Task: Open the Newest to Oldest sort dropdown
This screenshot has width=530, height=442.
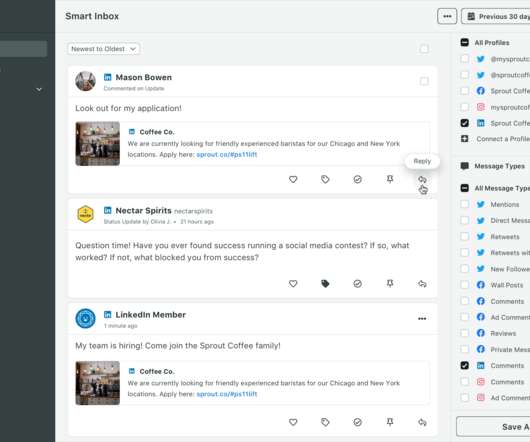Action: (x=103, y=49)
